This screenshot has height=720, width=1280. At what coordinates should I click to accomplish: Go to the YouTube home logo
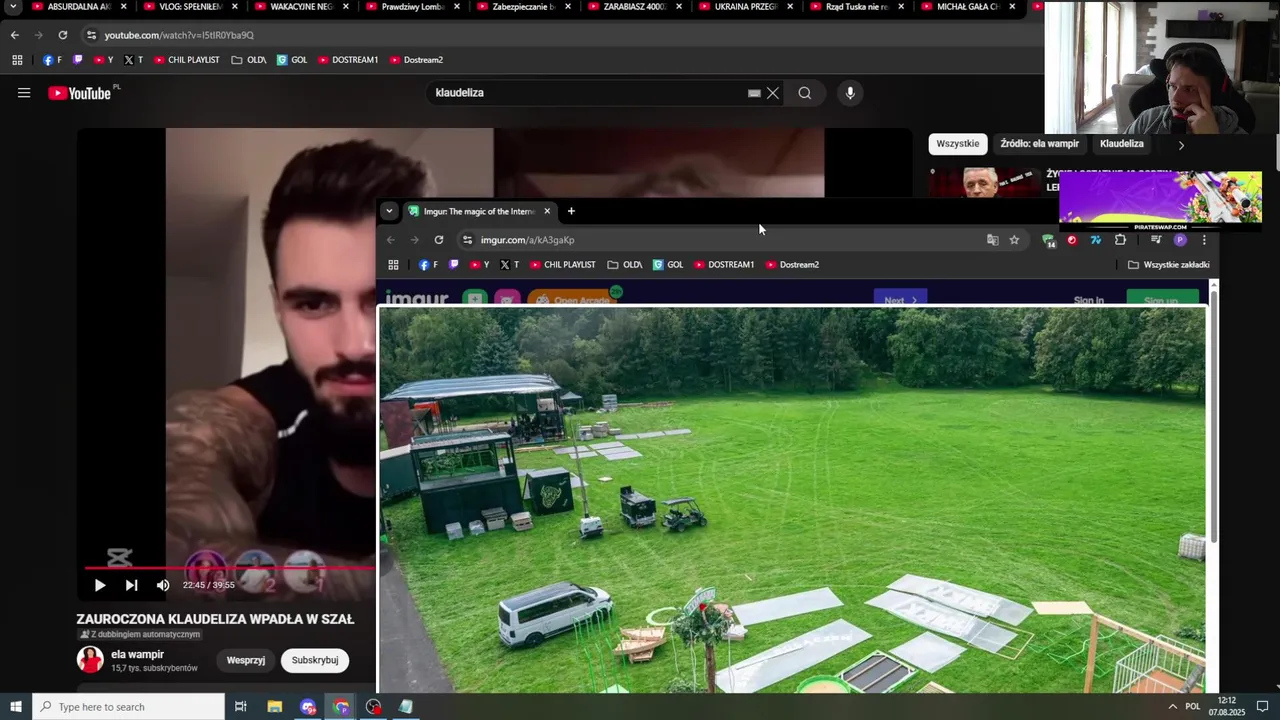point(80,93)
